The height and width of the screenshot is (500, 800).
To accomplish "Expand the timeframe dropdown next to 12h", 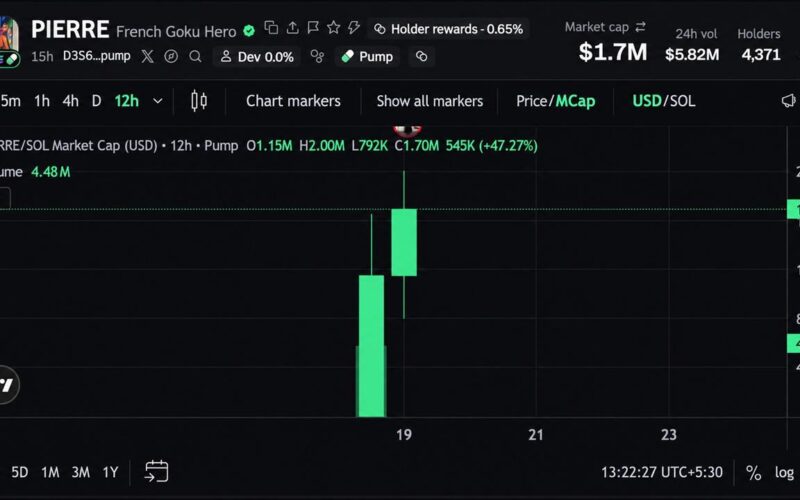I will pyautogui.click(x=158, y=101).
